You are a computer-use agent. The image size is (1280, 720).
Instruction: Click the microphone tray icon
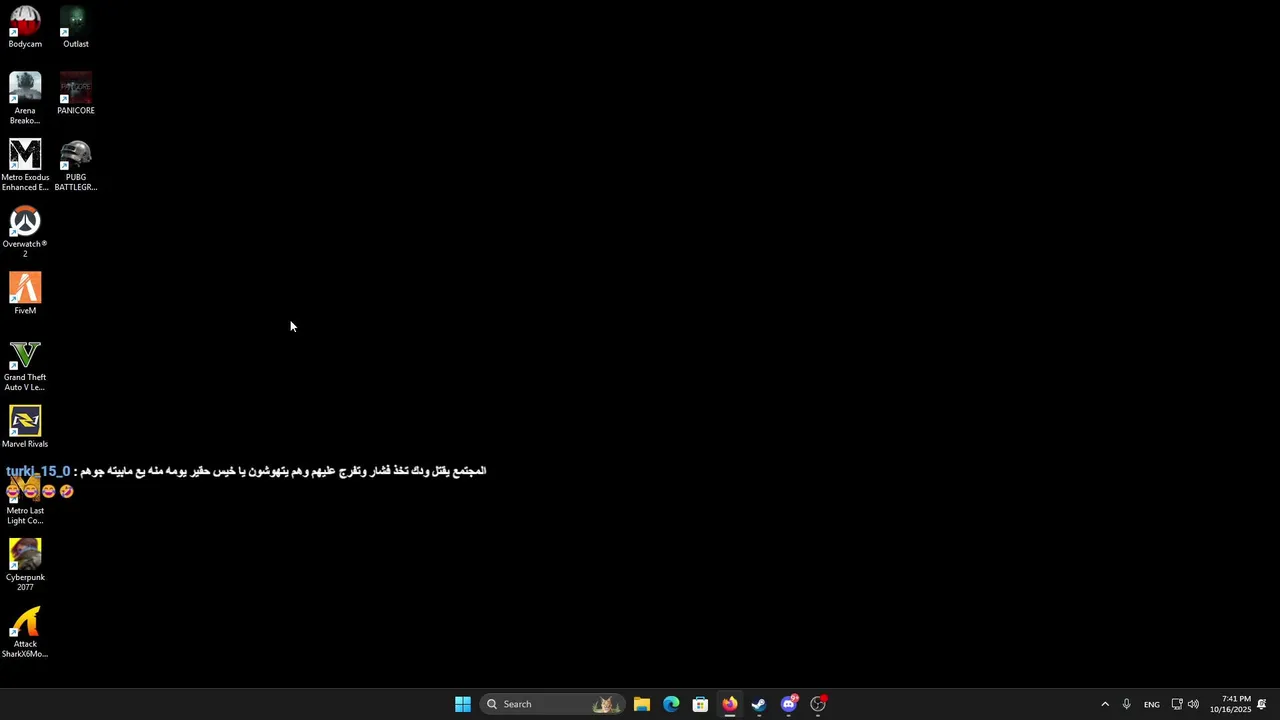pos(1126,704)
